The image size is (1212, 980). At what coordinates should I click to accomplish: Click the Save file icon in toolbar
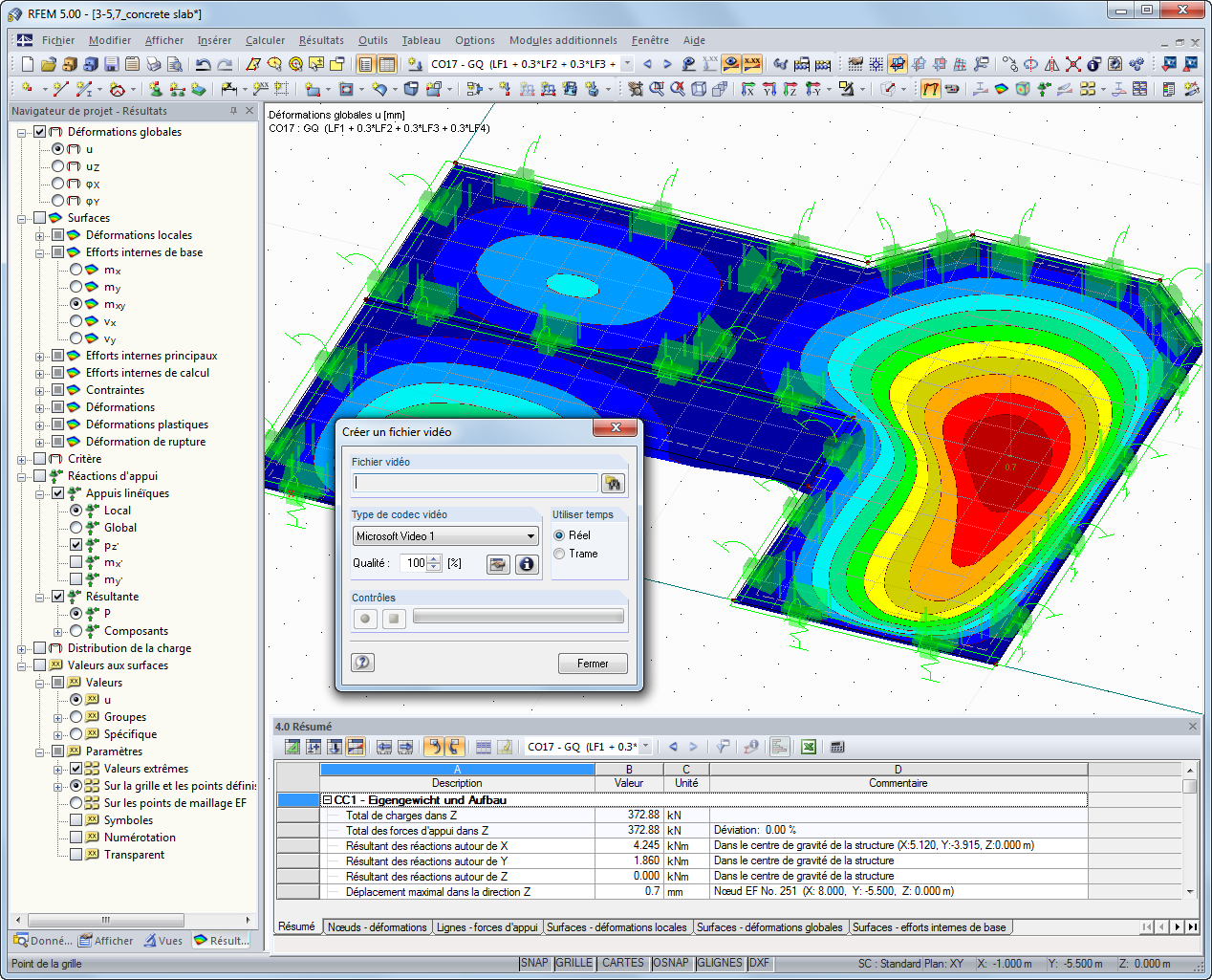(x=112, y=64)
